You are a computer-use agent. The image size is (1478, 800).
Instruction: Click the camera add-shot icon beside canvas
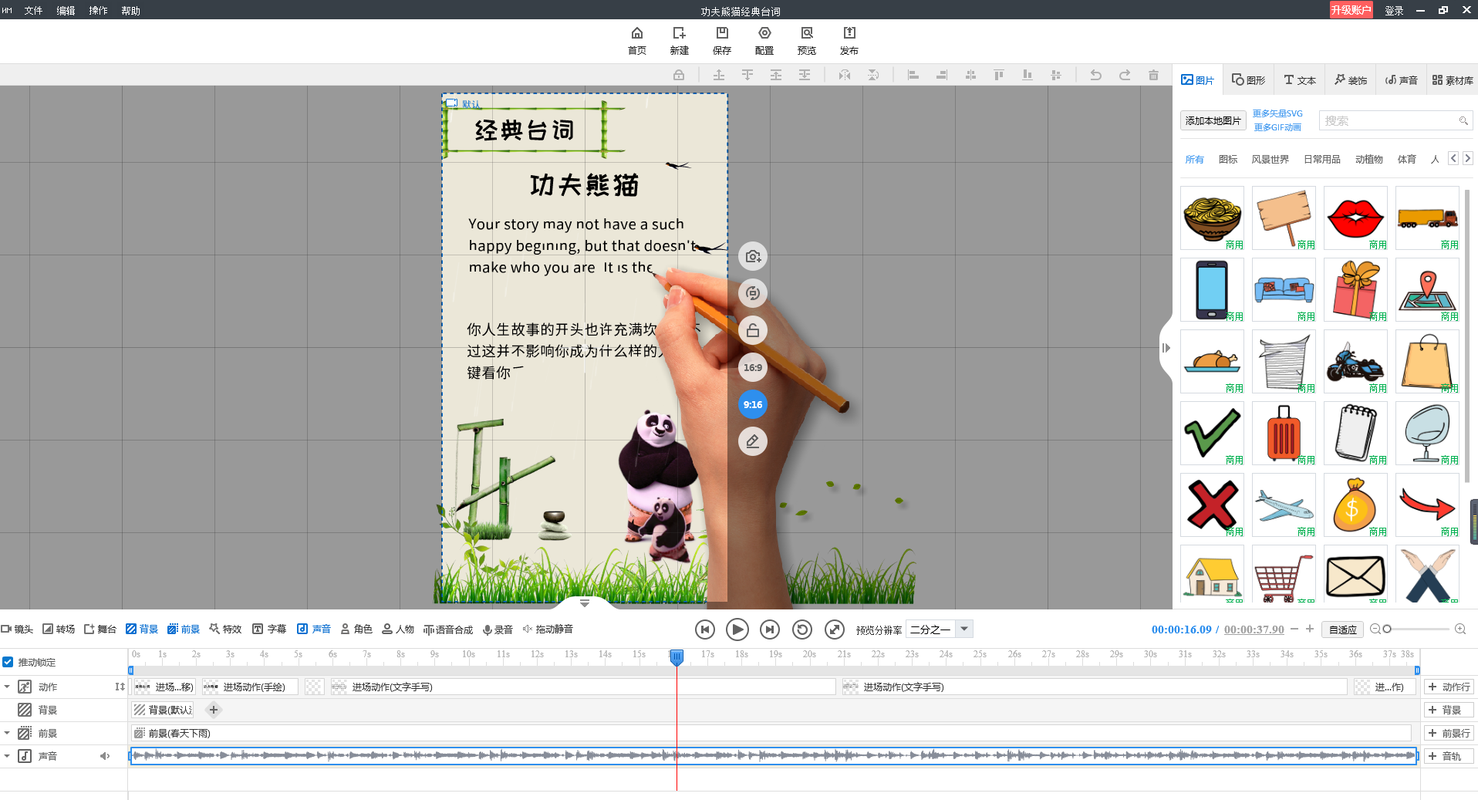(753, 256)
